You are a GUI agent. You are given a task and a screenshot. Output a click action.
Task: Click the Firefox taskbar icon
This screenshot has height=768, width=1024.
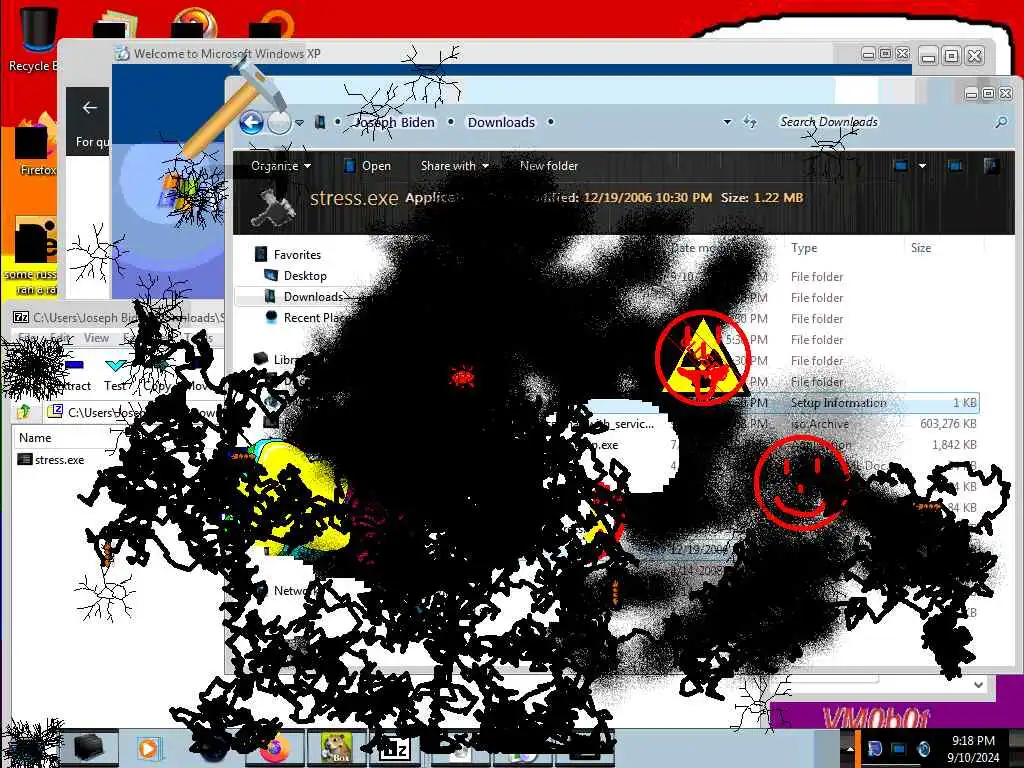(x=274, y=748)
